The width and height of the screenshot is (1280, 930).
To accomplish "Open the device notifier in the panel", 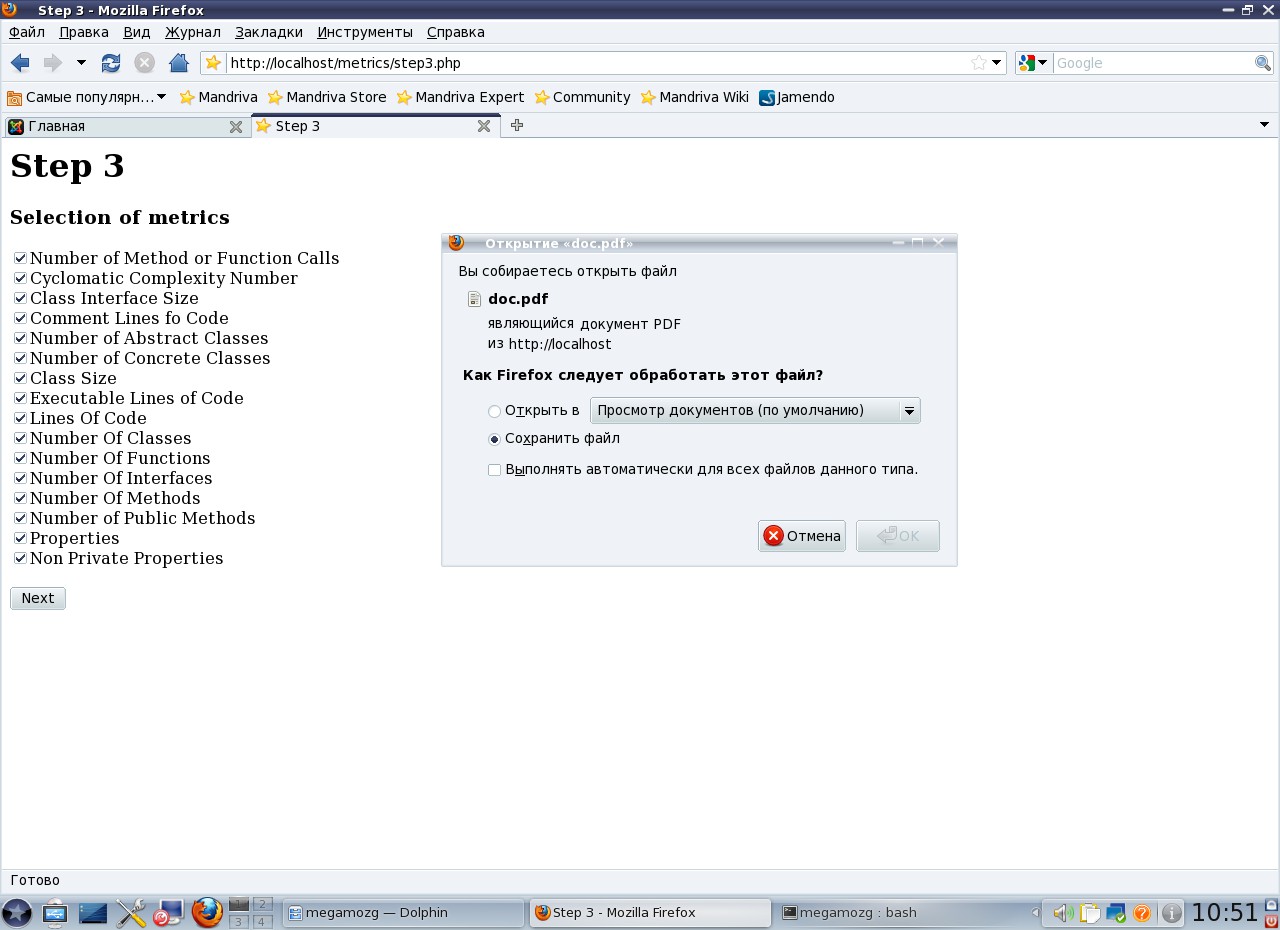I will tap(55, 912).
